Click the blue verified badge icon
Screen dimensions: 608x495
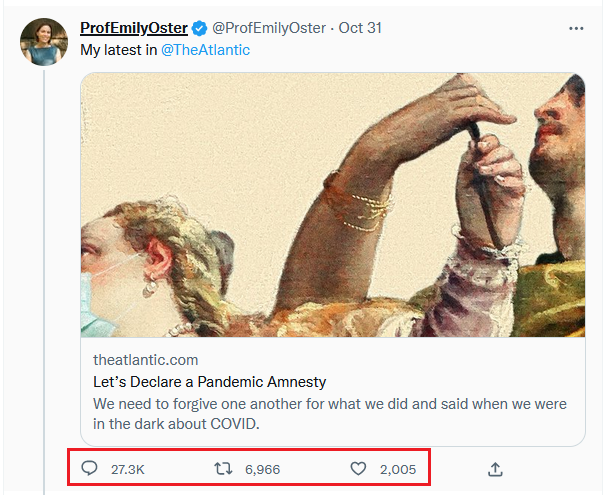[x=200, y=28]
